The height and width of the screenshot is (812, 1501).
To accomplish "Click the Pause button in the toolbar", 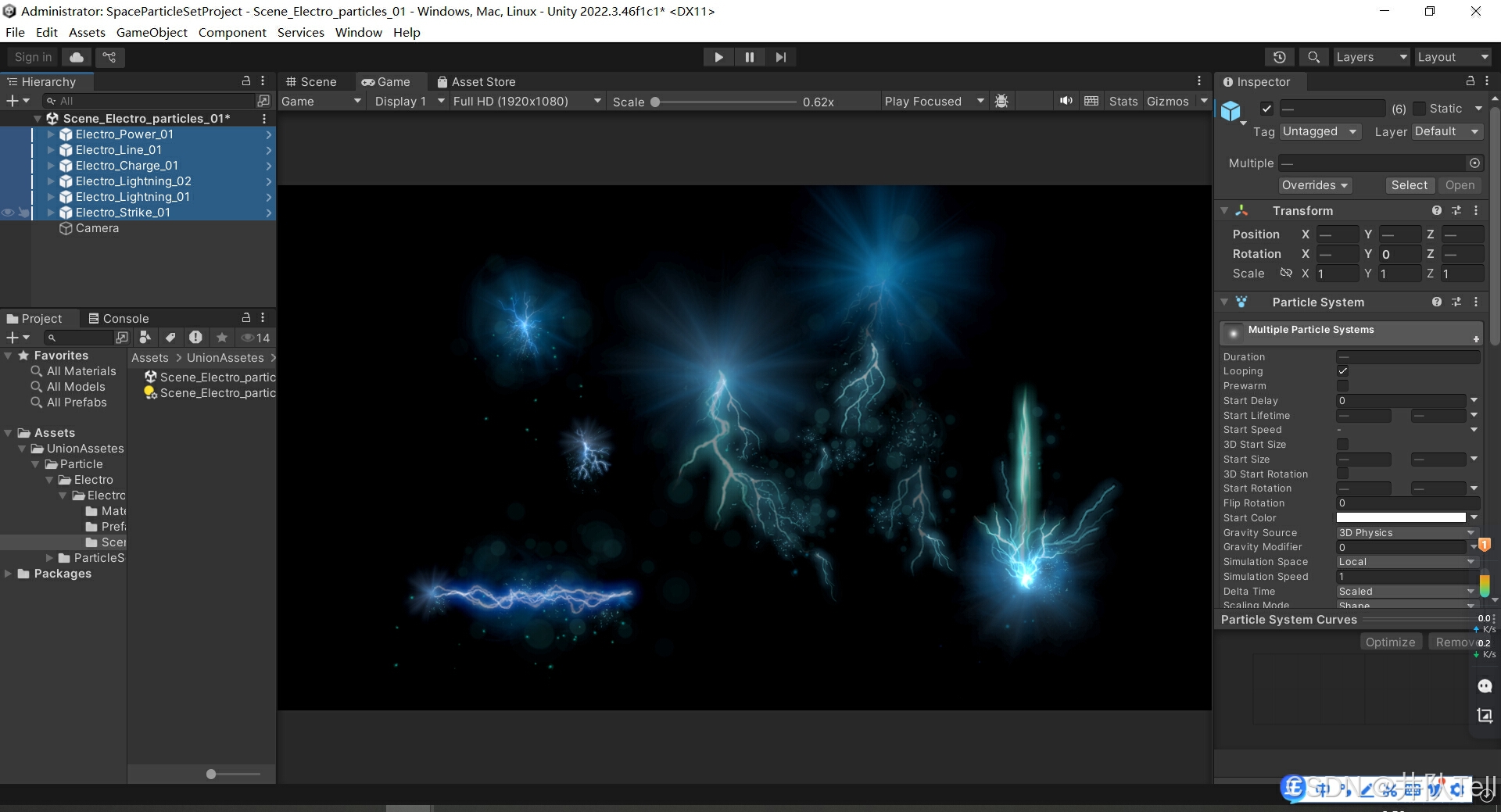I will point(750,57).
